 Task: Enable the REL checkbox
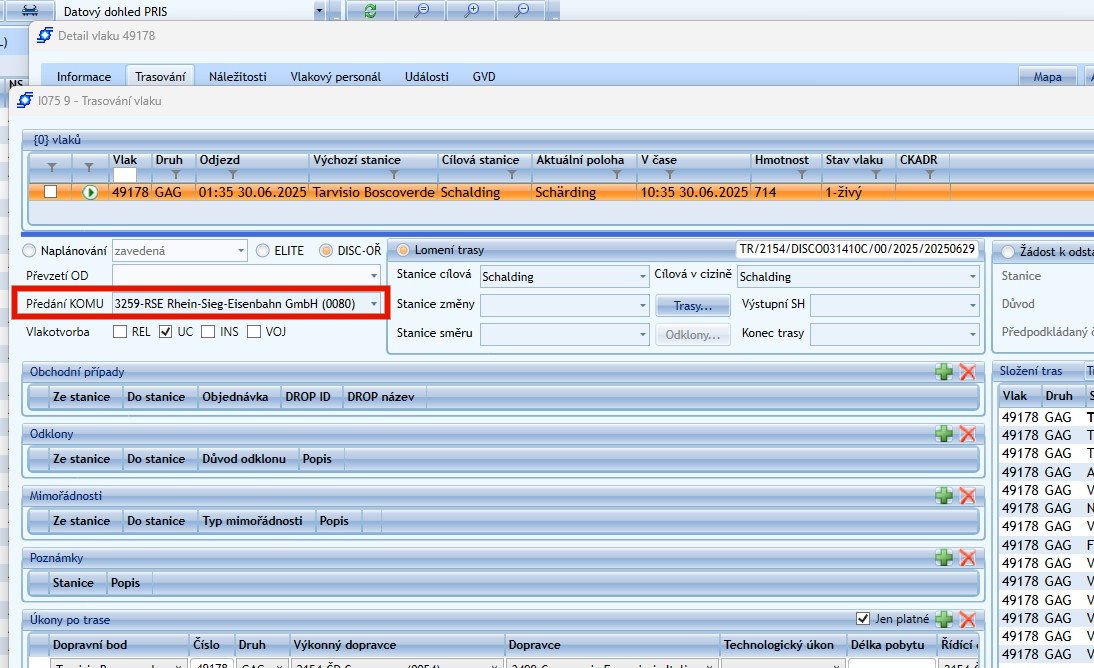pyautogui.click(x=120, y=331)
